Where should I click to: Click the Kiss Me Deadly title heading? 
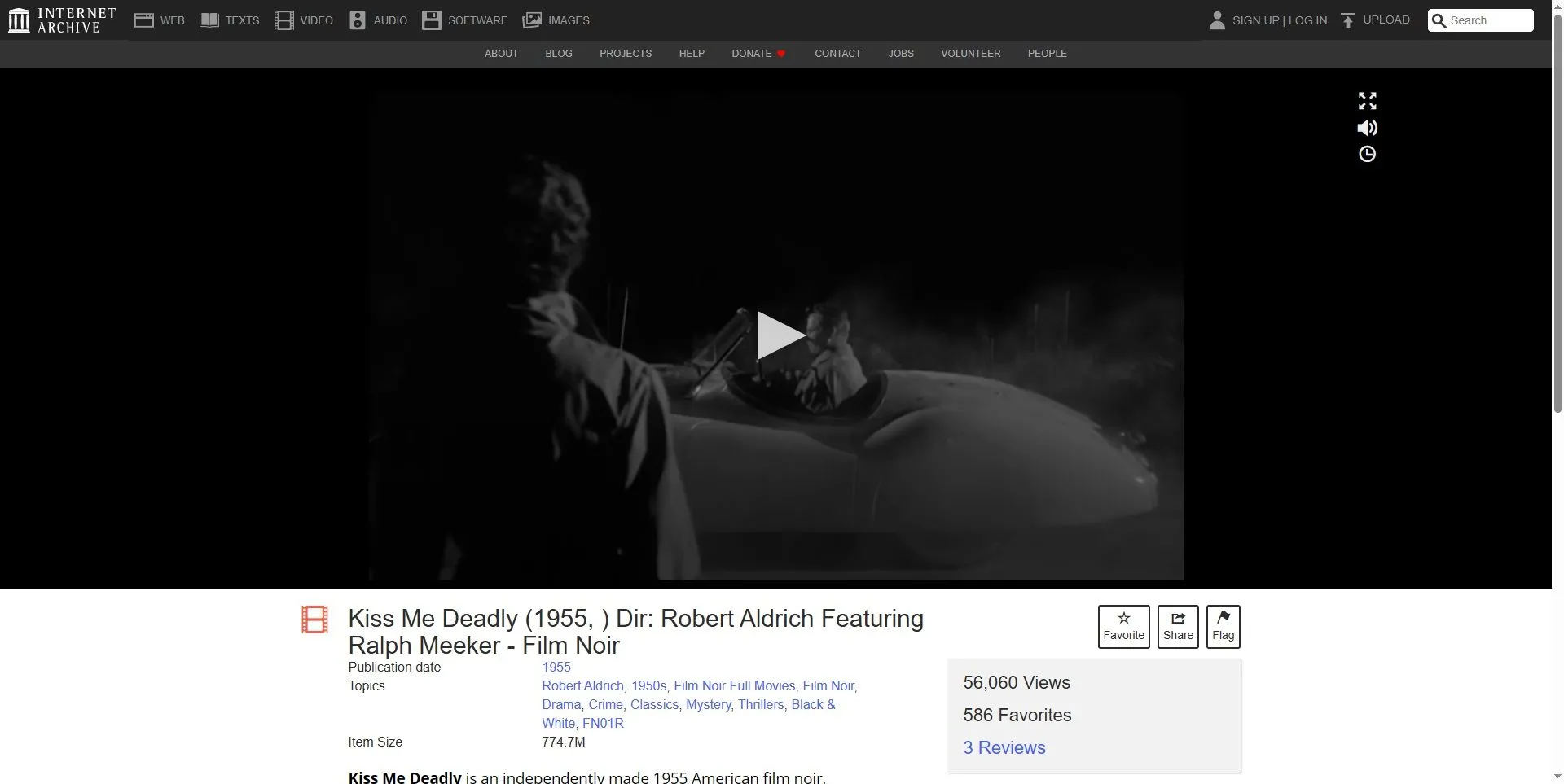(636, 632)
